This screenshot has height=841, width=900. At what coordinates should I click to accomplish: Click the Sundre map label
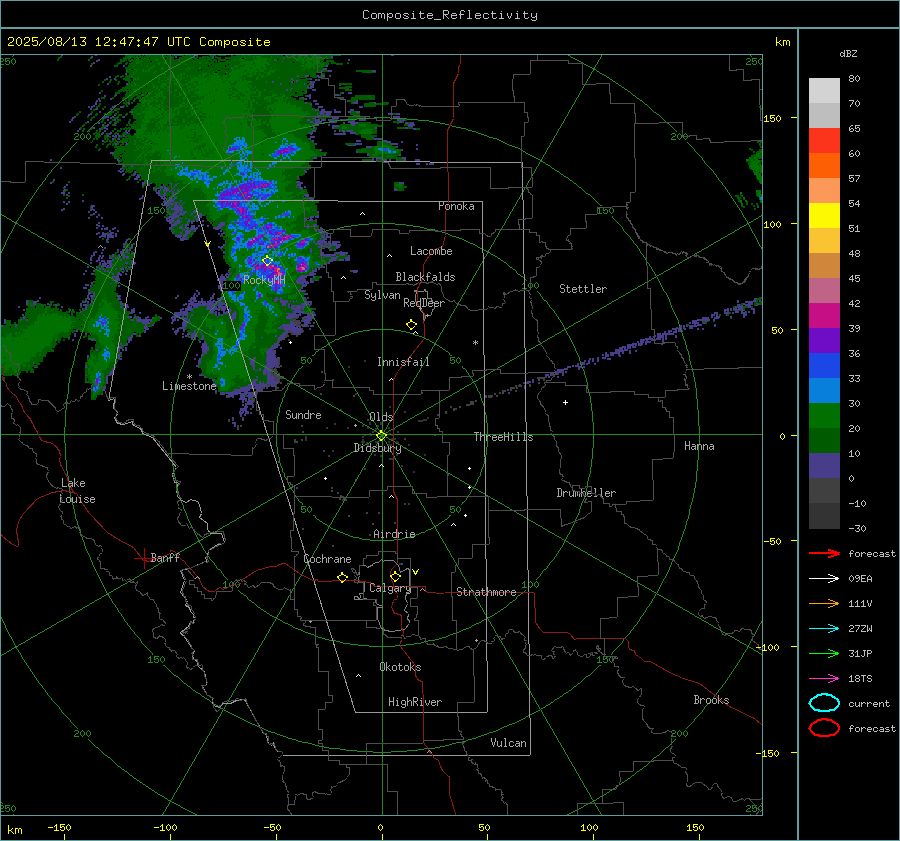pos(303,415)
